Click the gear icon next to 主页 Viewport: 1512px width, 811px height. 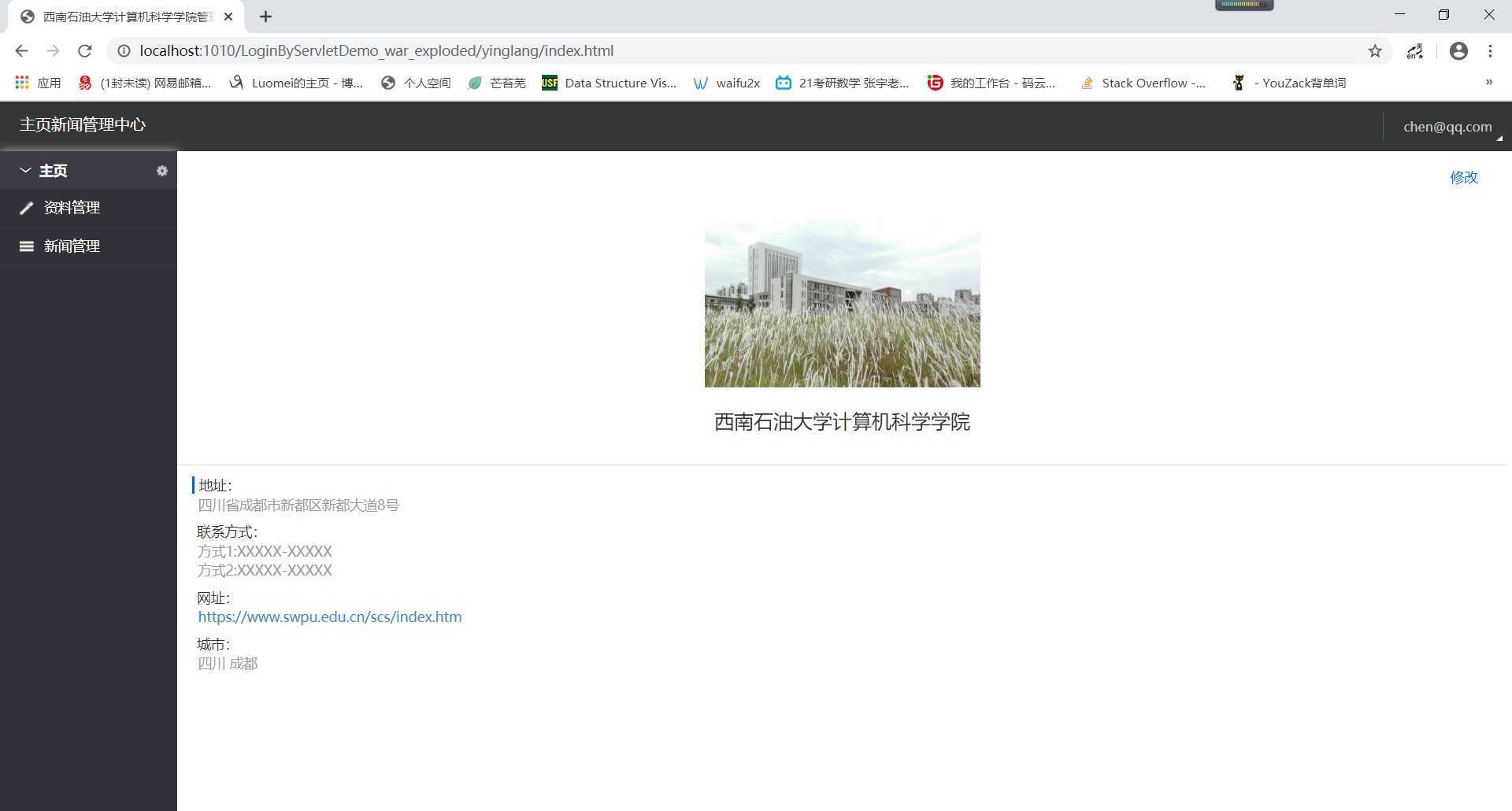coord(162,171)
